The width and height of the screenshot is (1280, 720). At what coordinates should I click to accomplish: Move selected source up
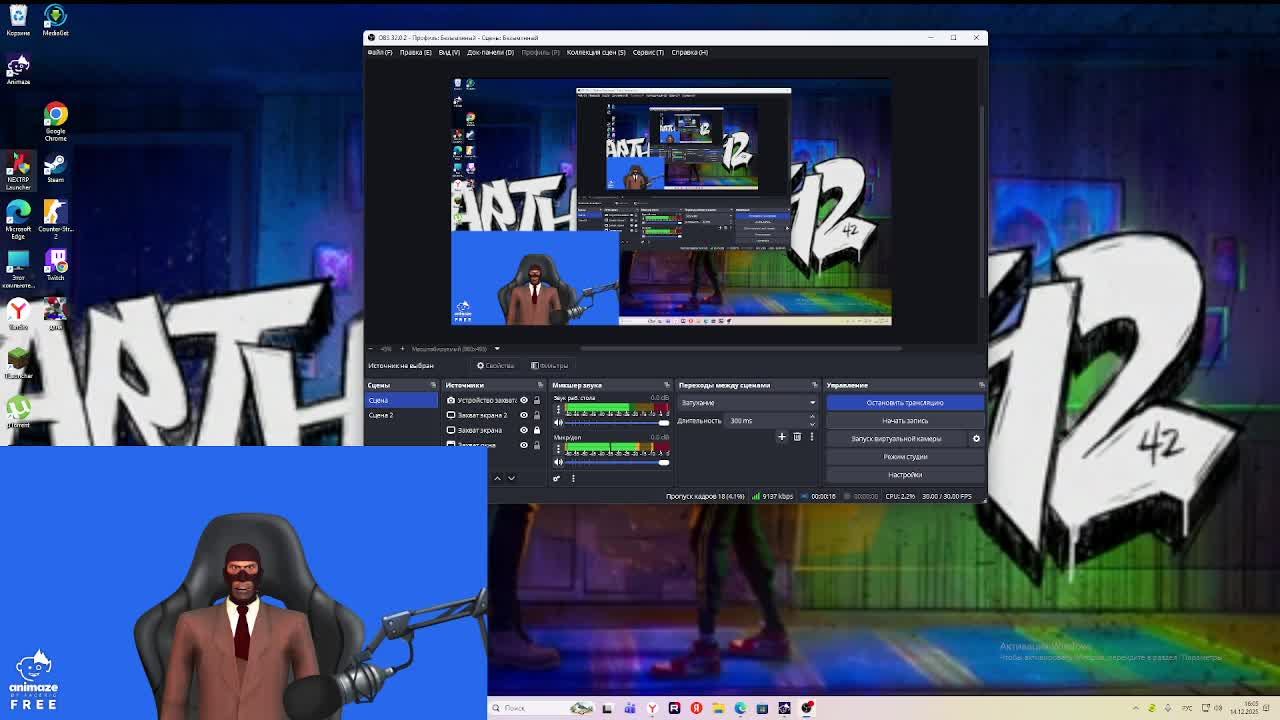point(497,478)
